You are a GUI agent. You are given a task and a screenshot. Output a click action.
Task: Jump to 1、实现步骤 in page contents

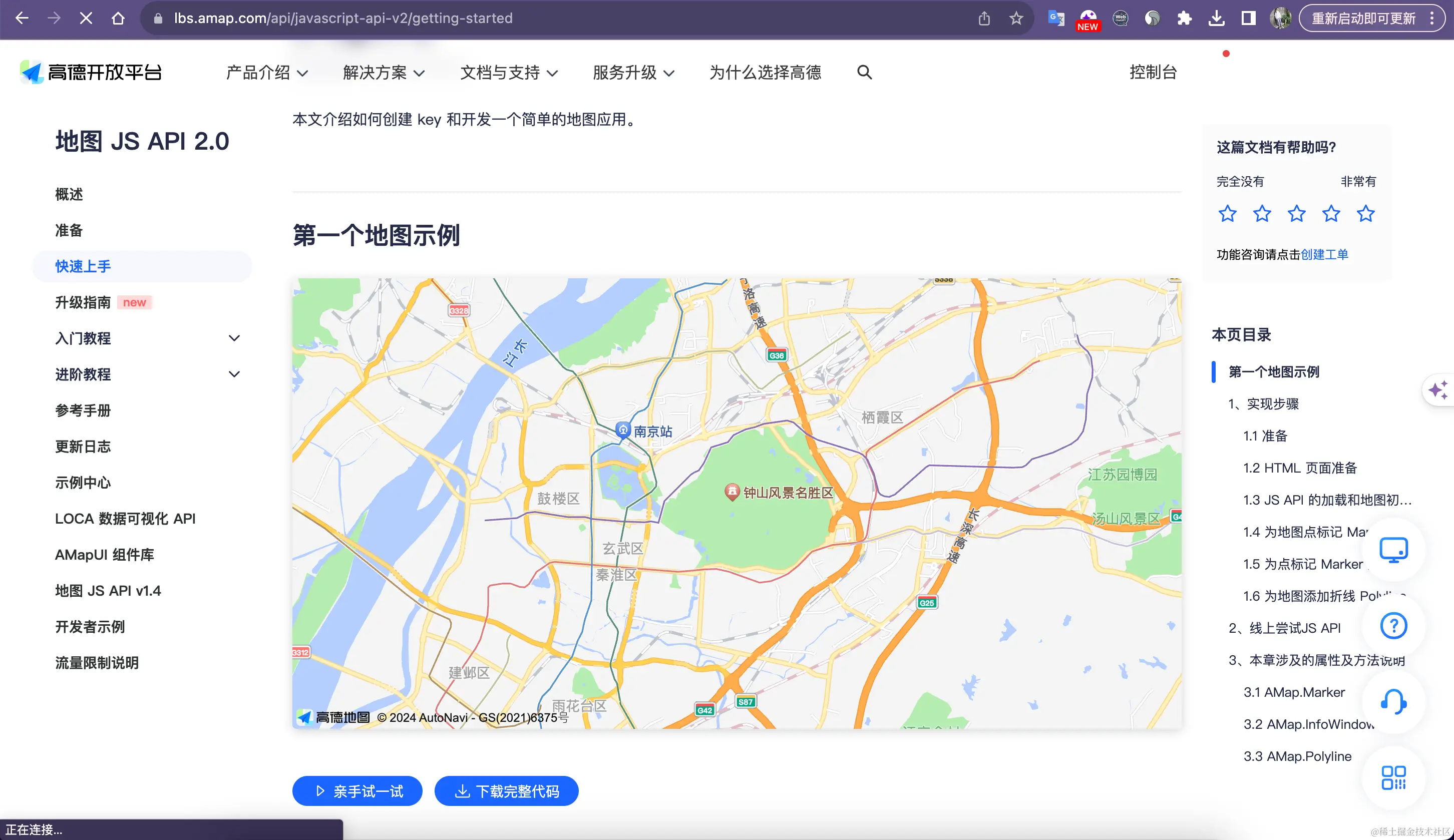click(x=1264, y=404)
